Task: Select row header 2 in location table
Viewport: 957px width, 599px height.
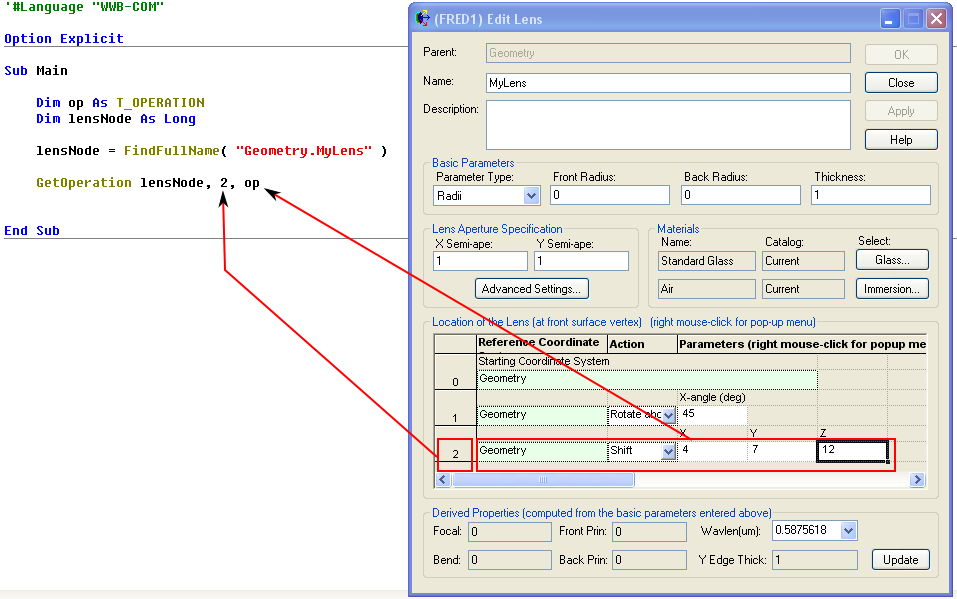Action: tap(455, 455)
